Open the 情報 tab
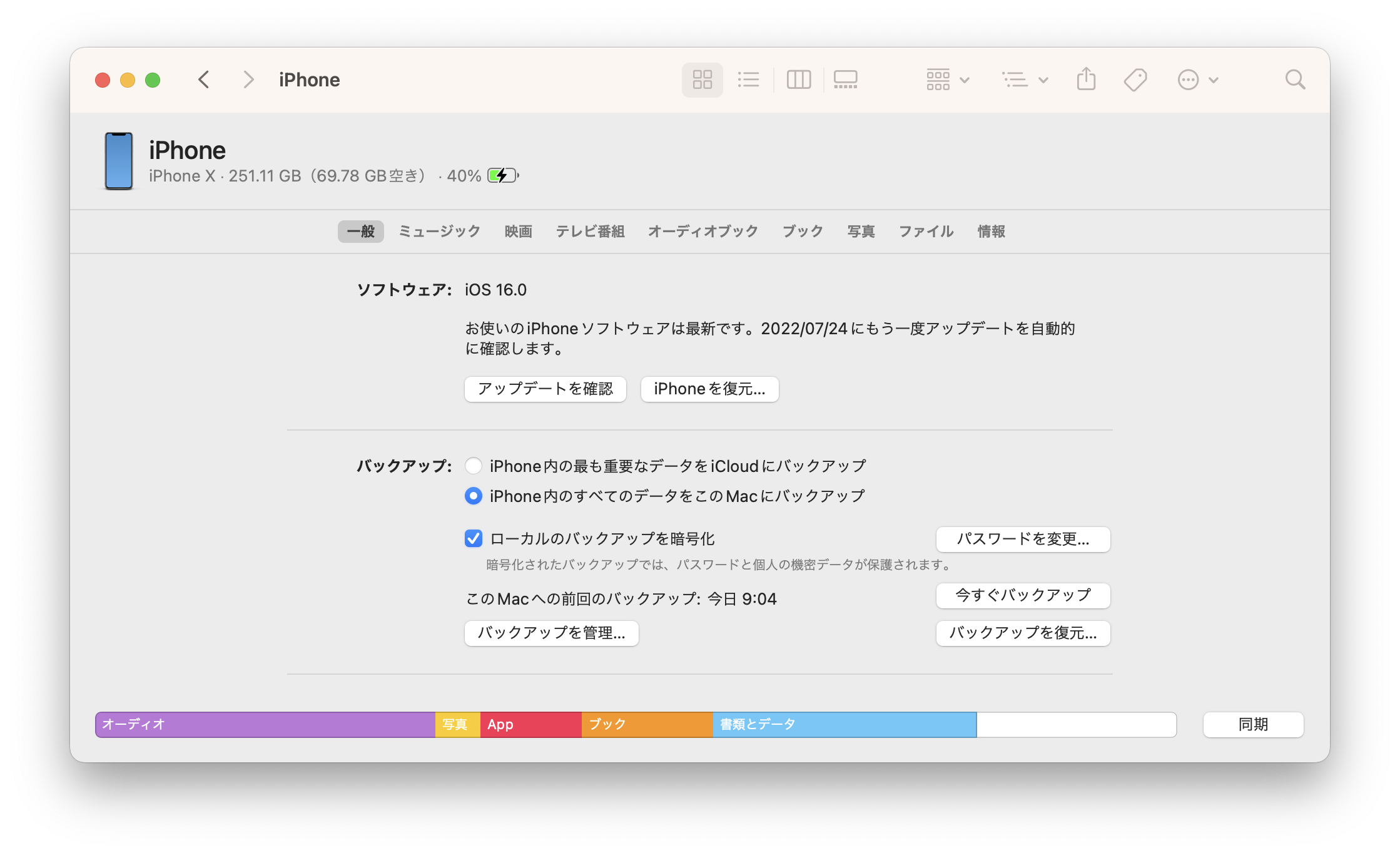Viewport: 1400px width, 855px height. coord(991,232)
